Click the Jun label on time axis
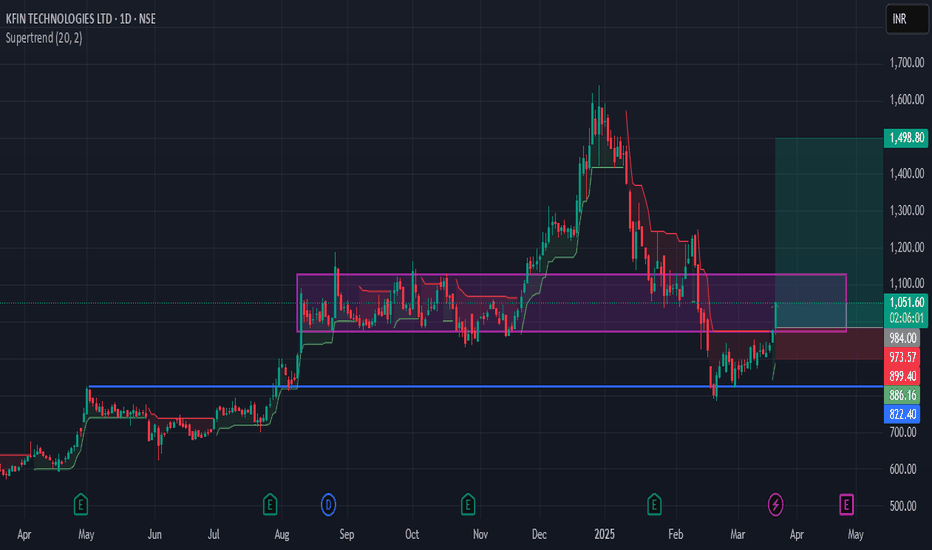932x550 pixels. click(155, 535)
